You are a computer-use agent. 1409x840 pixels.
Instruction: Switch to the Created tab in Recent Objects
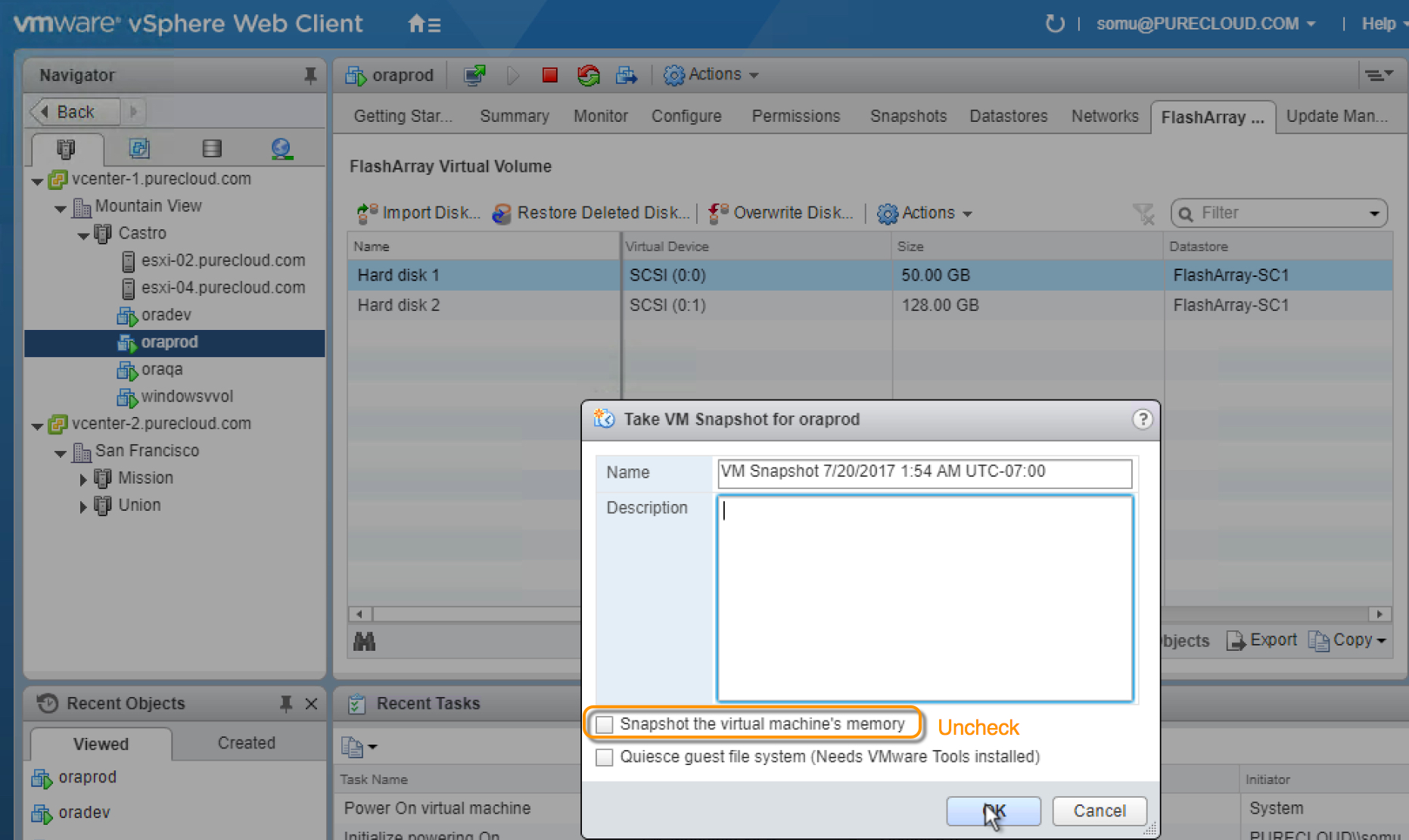point(247,743)
